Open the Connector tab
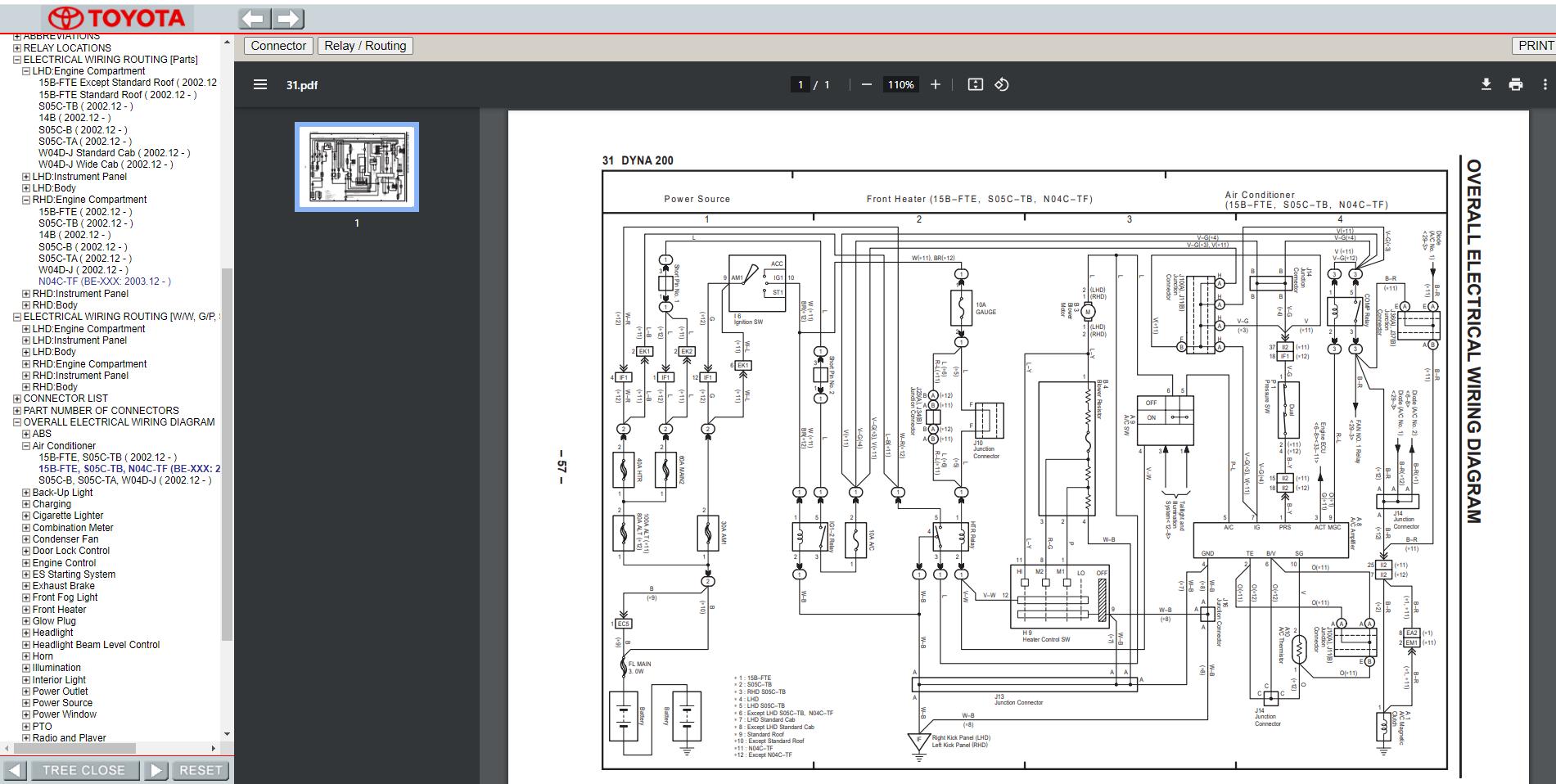 pos(278,46)
